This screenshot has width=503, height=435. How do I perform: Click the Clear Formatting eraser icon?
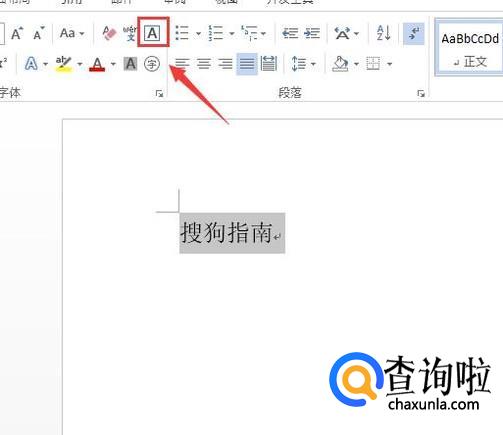click(x=109, y=33)
